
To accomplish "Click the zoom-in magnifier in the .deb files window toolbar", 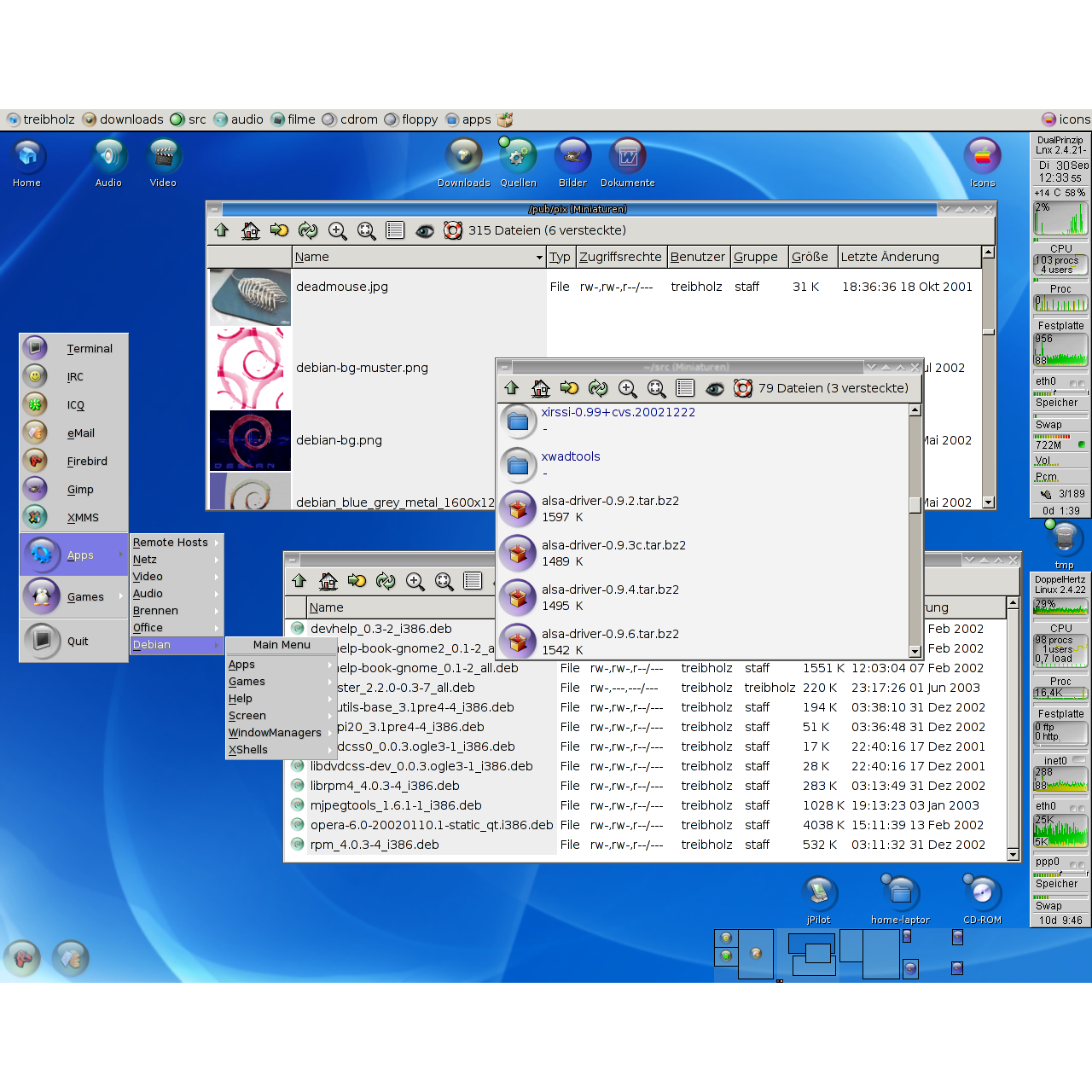I will pyautogui.click(x=415, y=582).
